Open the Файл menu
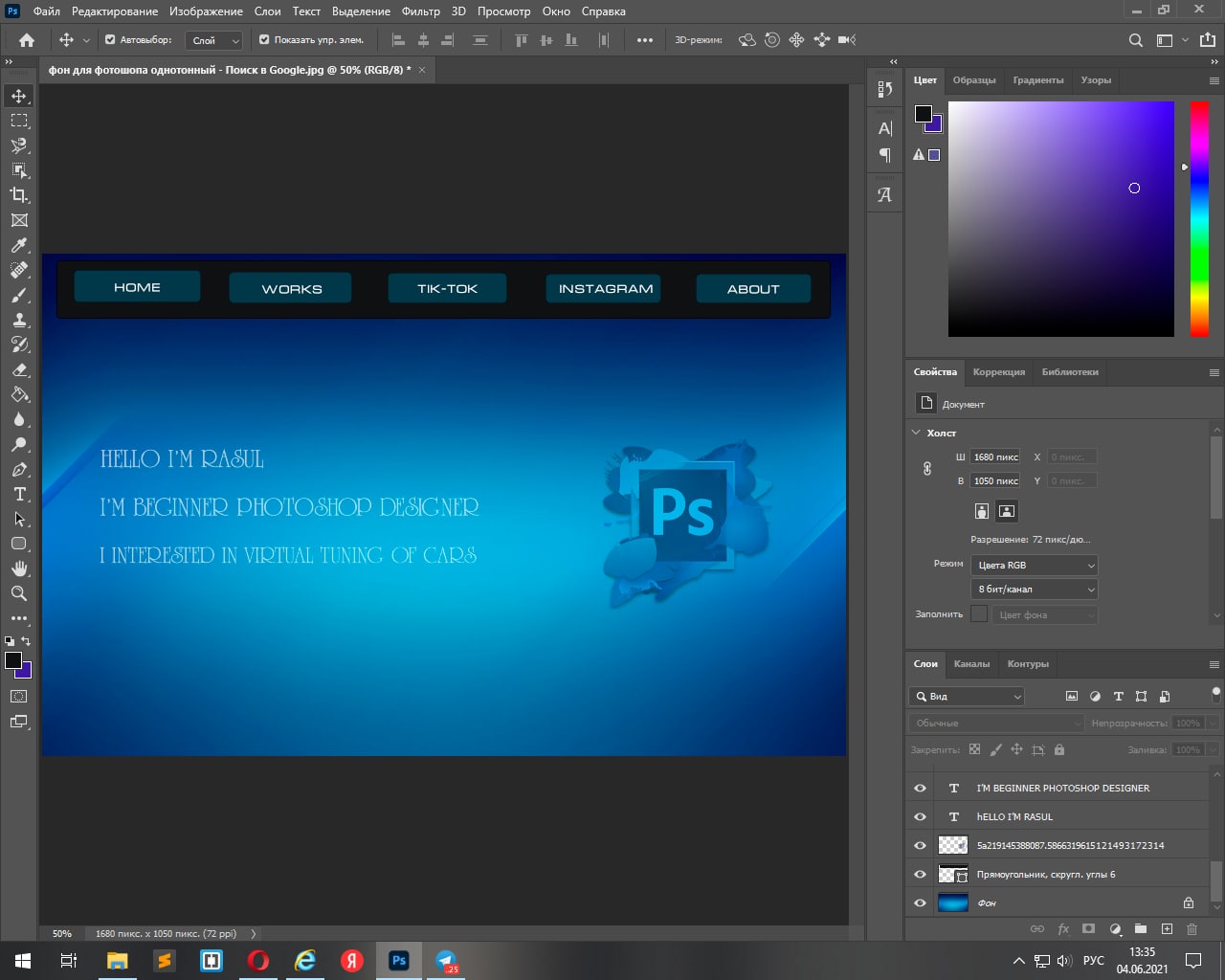Screen dimensions: 1225x980 tap(46, 11)
